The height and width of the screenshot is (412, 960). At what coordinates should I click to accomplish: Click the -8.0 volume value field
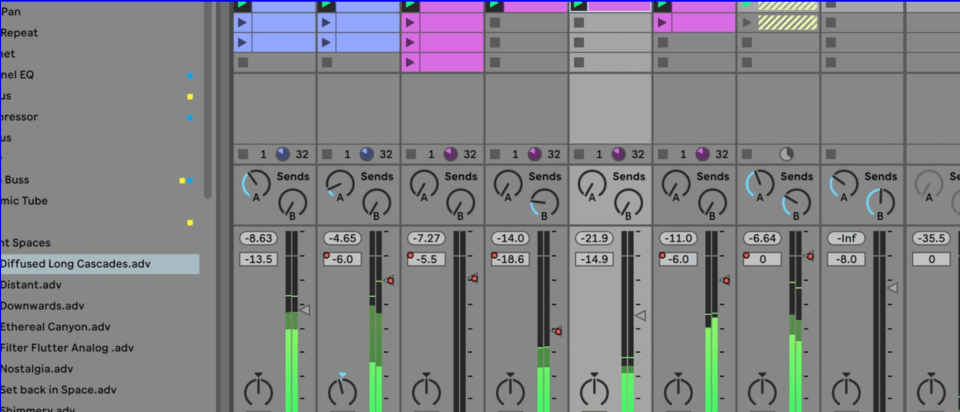tap(846, 259)
